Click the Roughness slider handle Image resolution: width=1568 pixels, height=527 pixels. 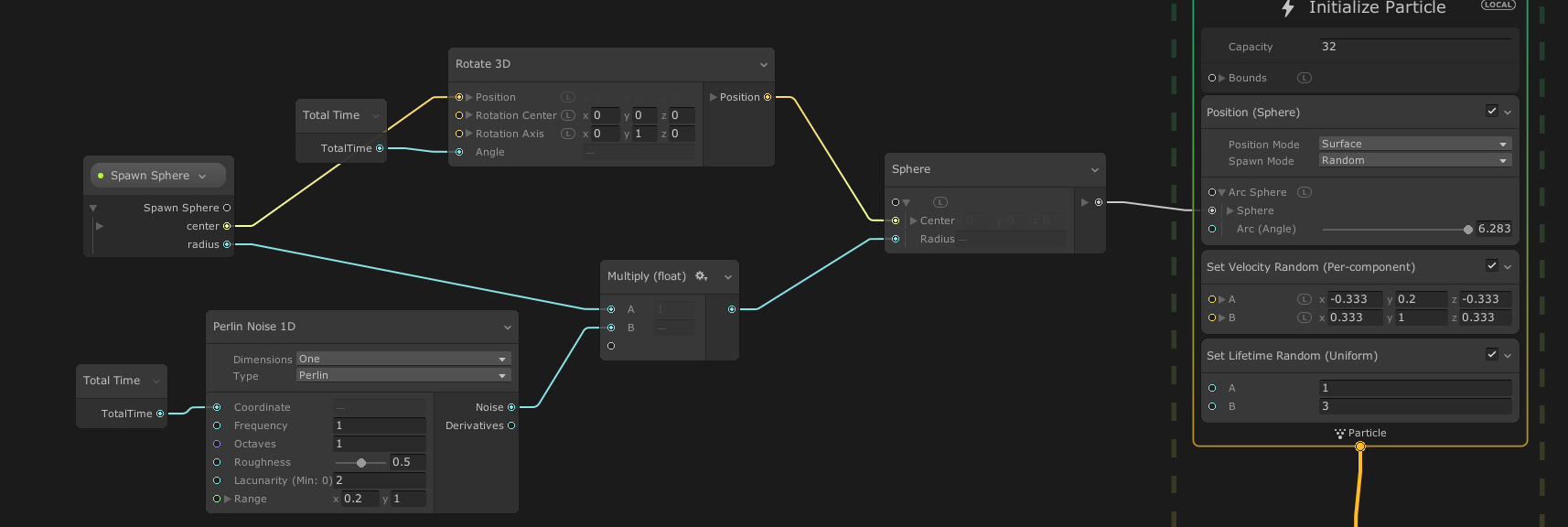[x=361, y=463]
